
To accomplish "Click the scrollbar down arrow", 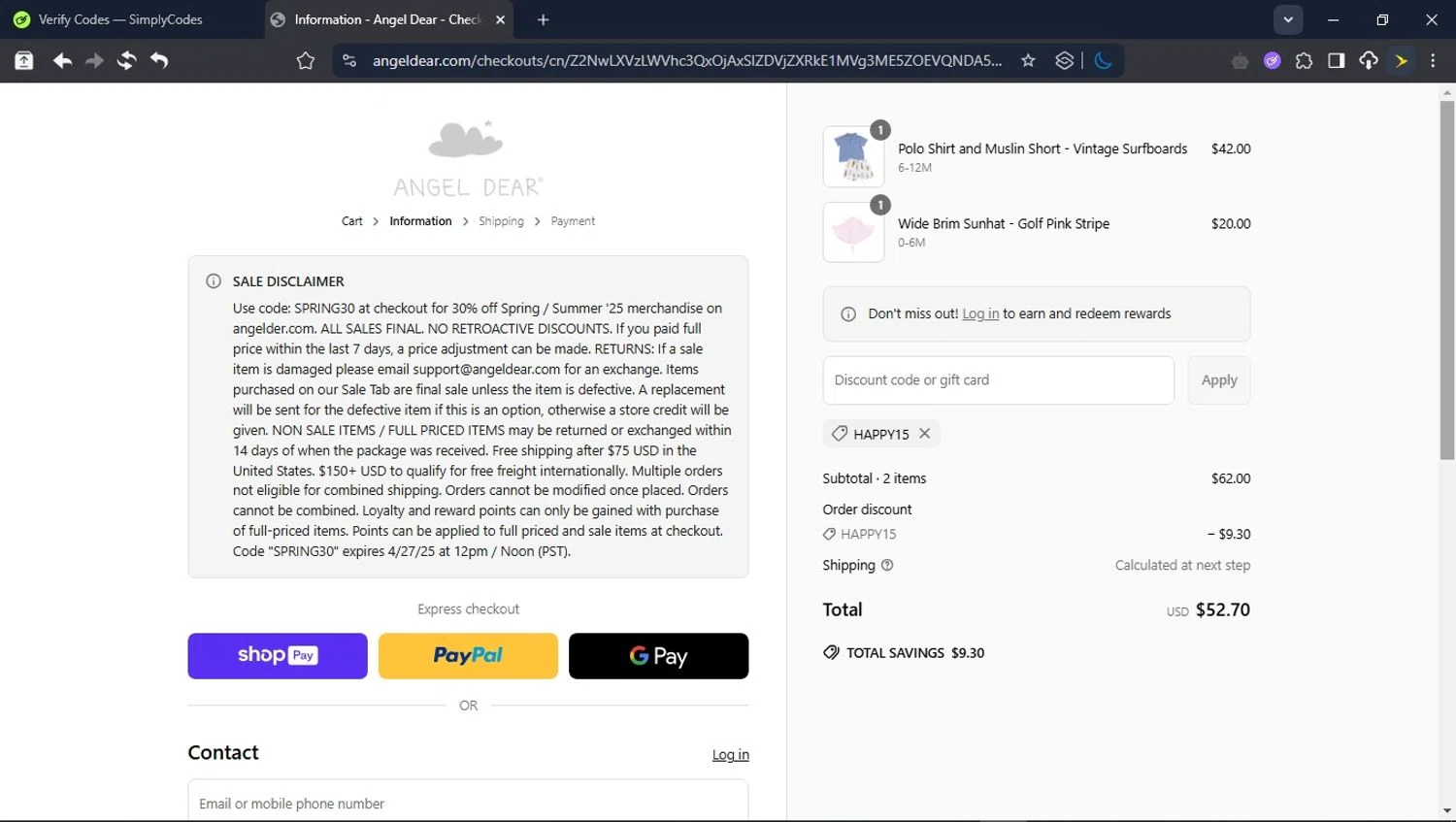I will [x=1447, y=811].
